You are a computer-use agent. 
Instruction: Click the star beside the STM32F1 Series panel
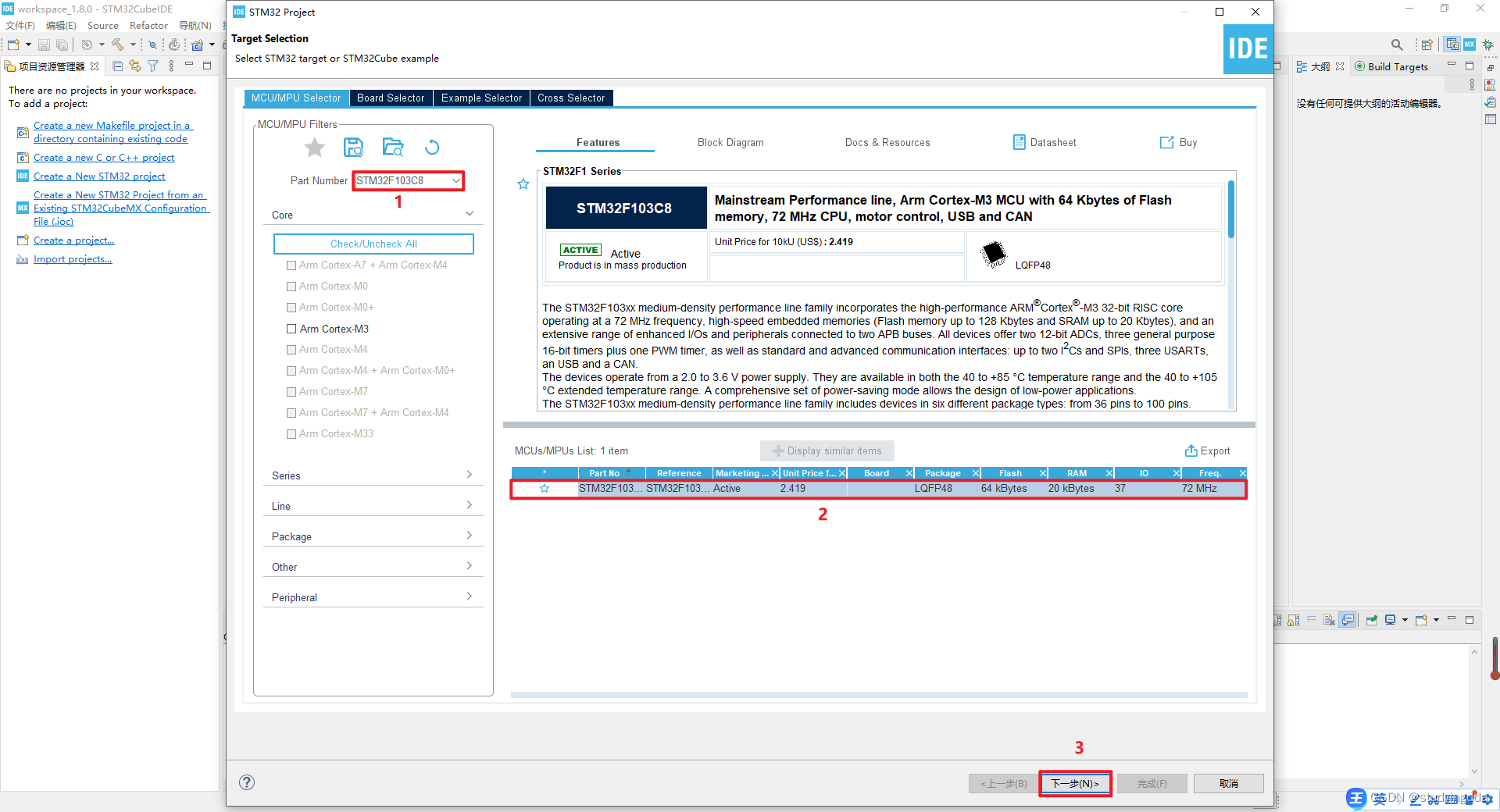[523, 184]
